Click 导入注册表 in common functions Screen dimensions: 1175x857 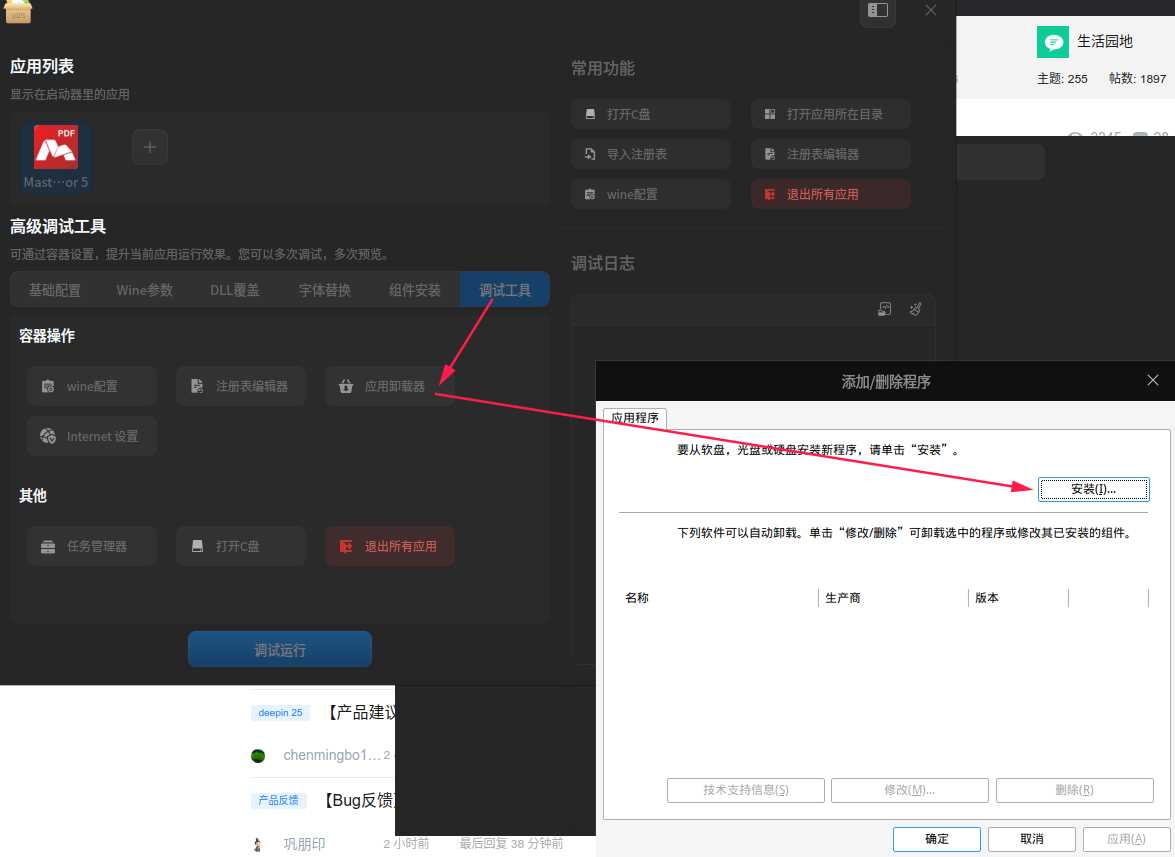(x=650, y=154)
